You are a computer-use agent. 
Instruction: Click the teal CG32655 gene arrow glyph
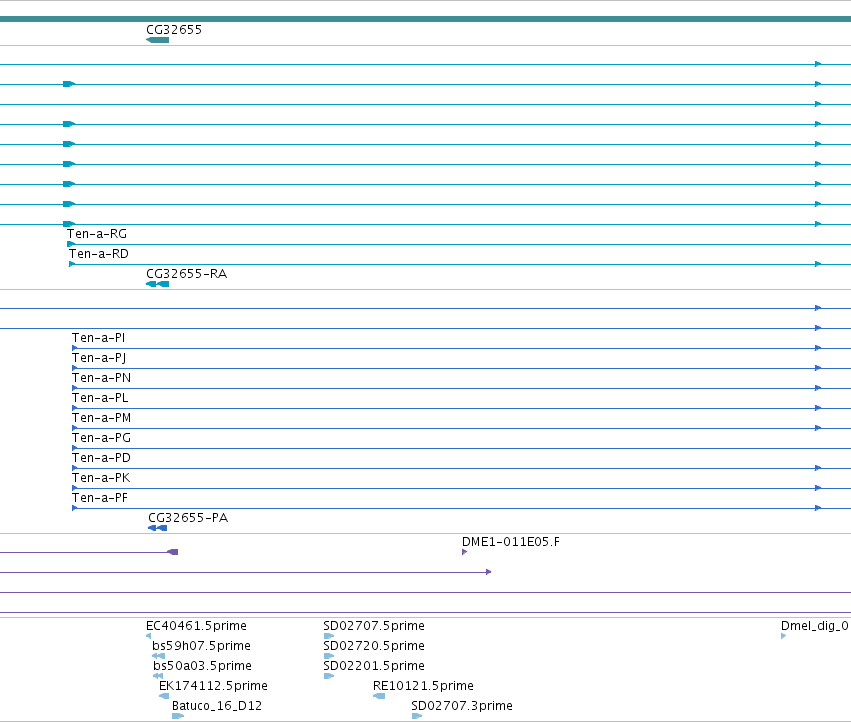tap(157, 40)
